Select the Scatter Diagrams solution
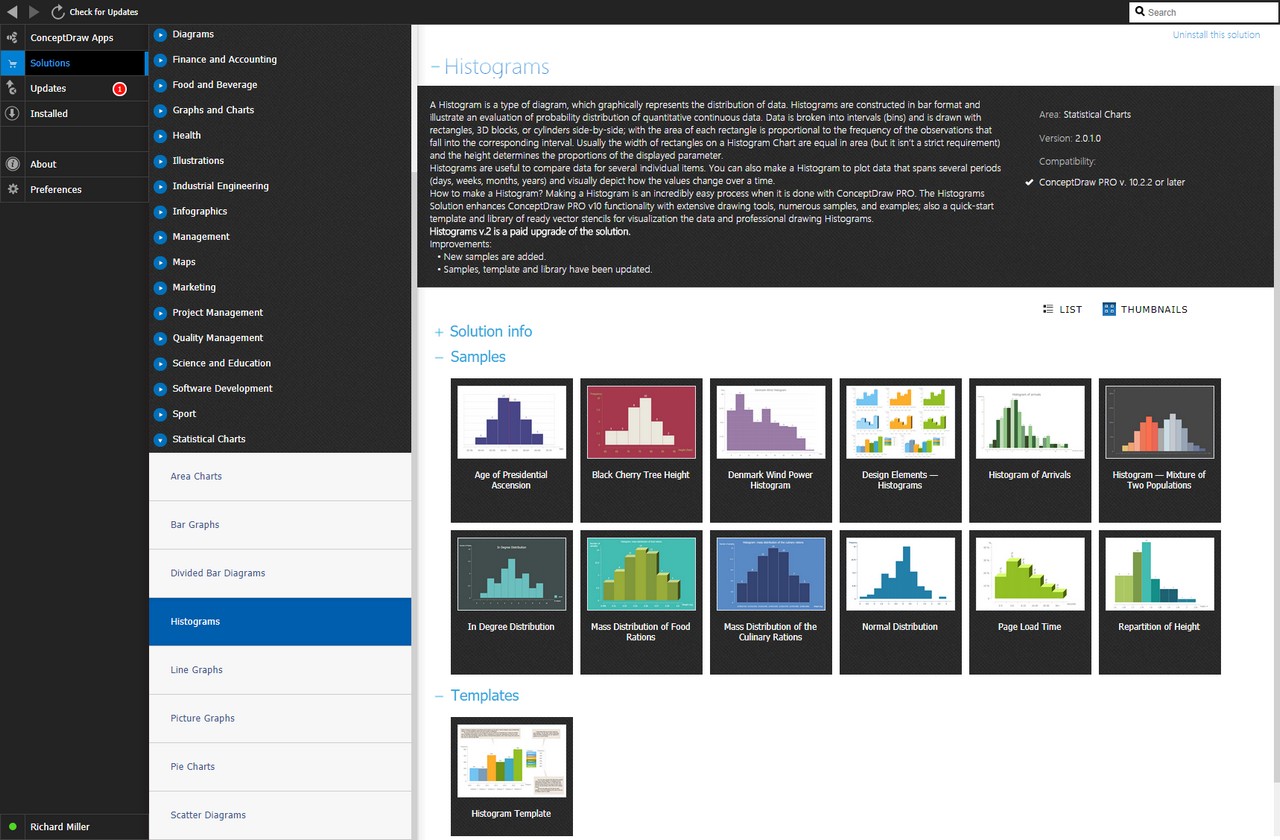 coord(280,815)
